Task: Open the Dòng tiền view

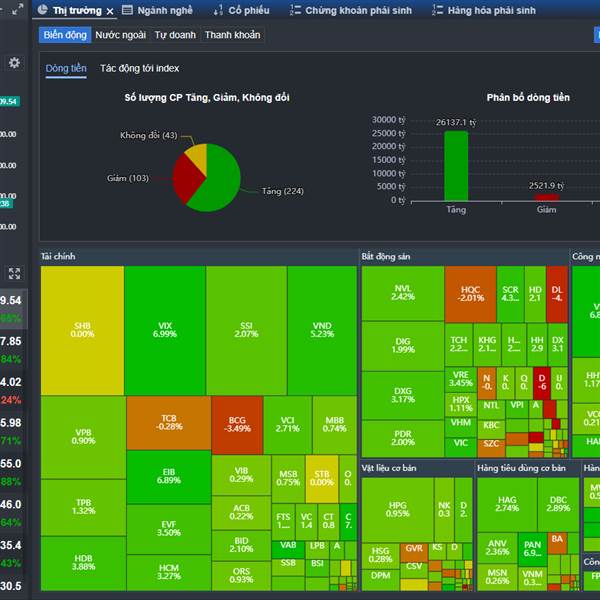Action: 66,68
